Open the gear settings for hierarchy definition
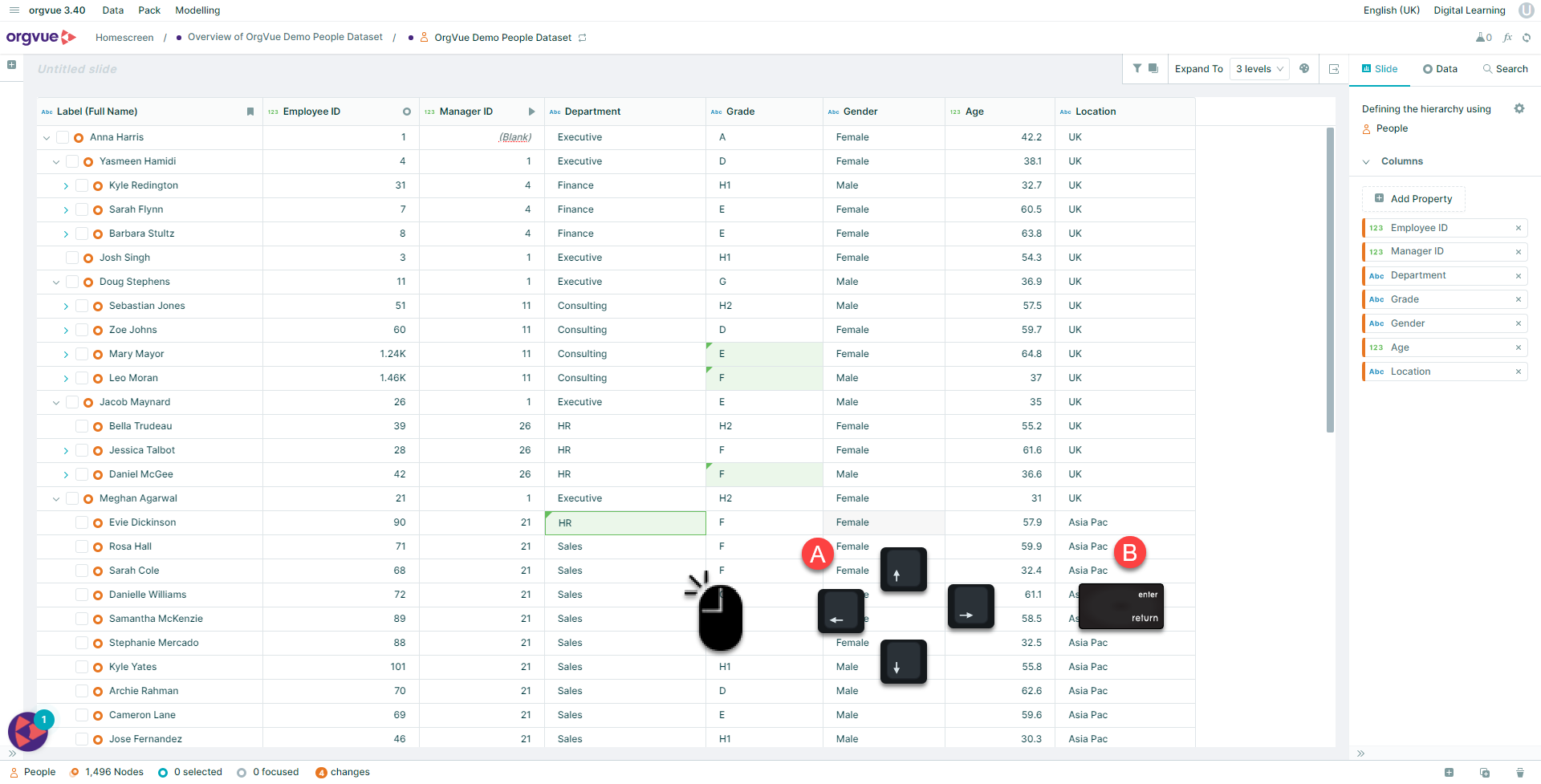1541x784 pixels. pos(1519,109)
